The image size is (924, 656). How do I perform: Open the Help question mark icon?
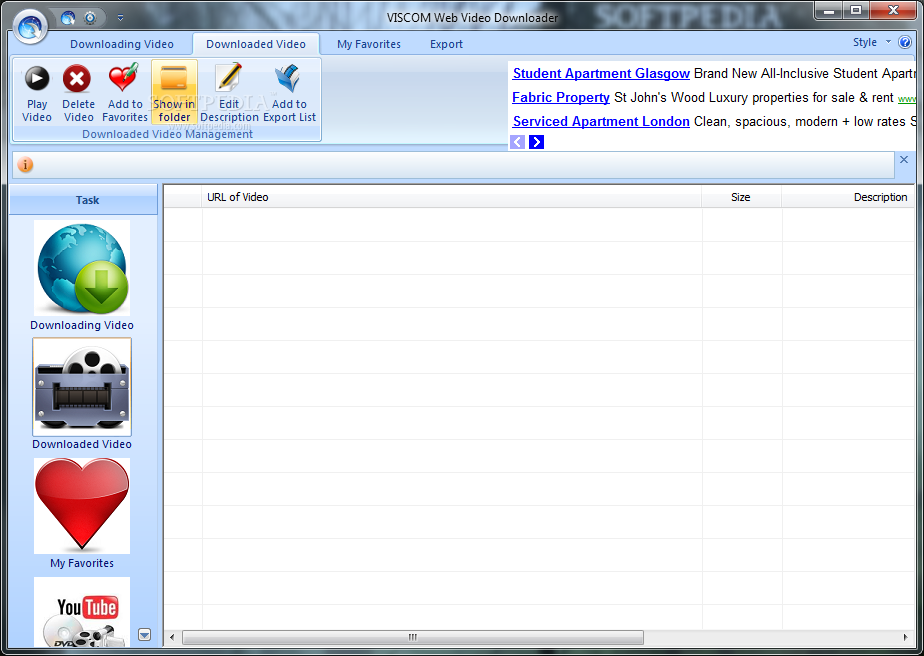[x=905, y=42]
